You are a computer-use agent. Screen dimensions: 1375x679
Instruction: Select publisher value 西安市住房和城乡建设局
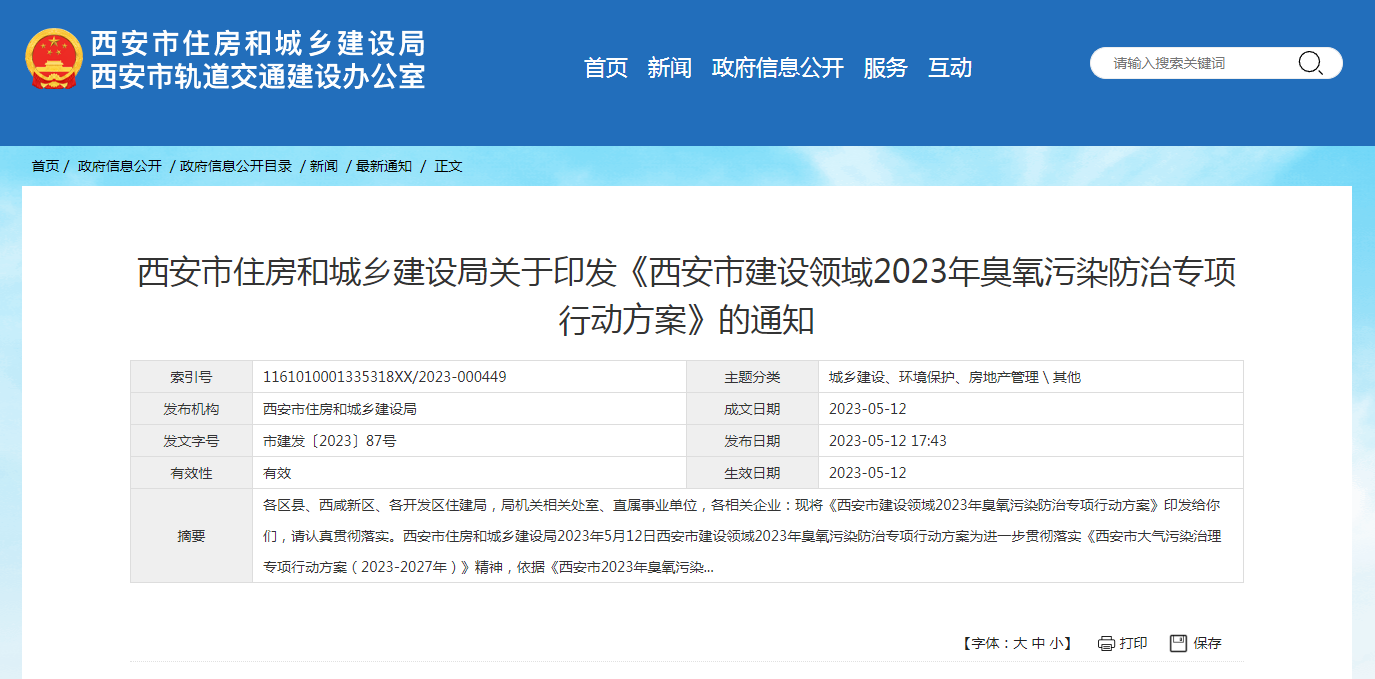[339, 409]
